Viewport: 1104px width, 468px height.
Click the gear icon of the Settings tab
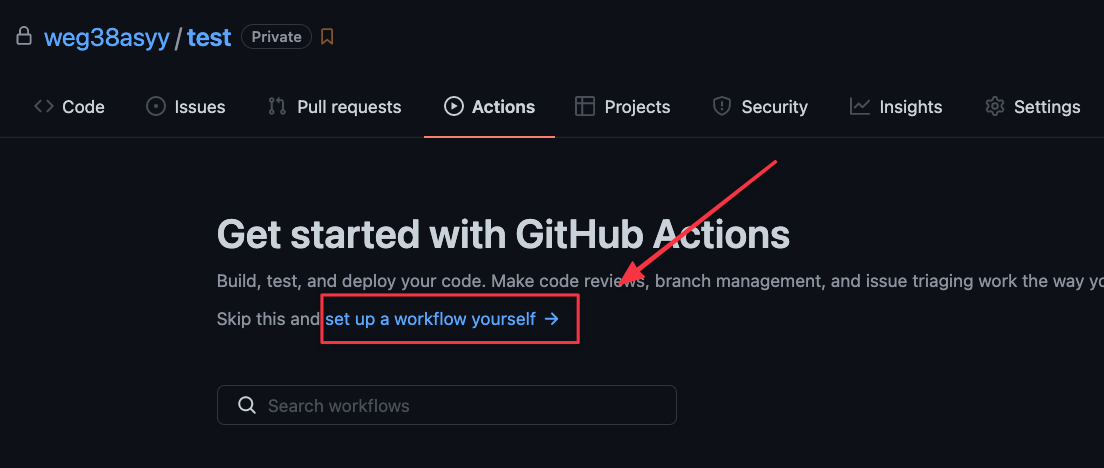pyautogui.click(x=994, y=106)
